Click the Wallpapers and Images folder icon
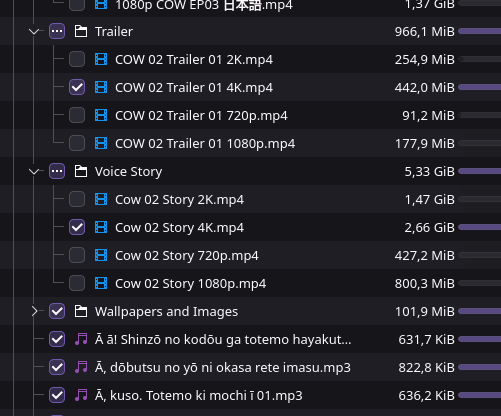 81,311
